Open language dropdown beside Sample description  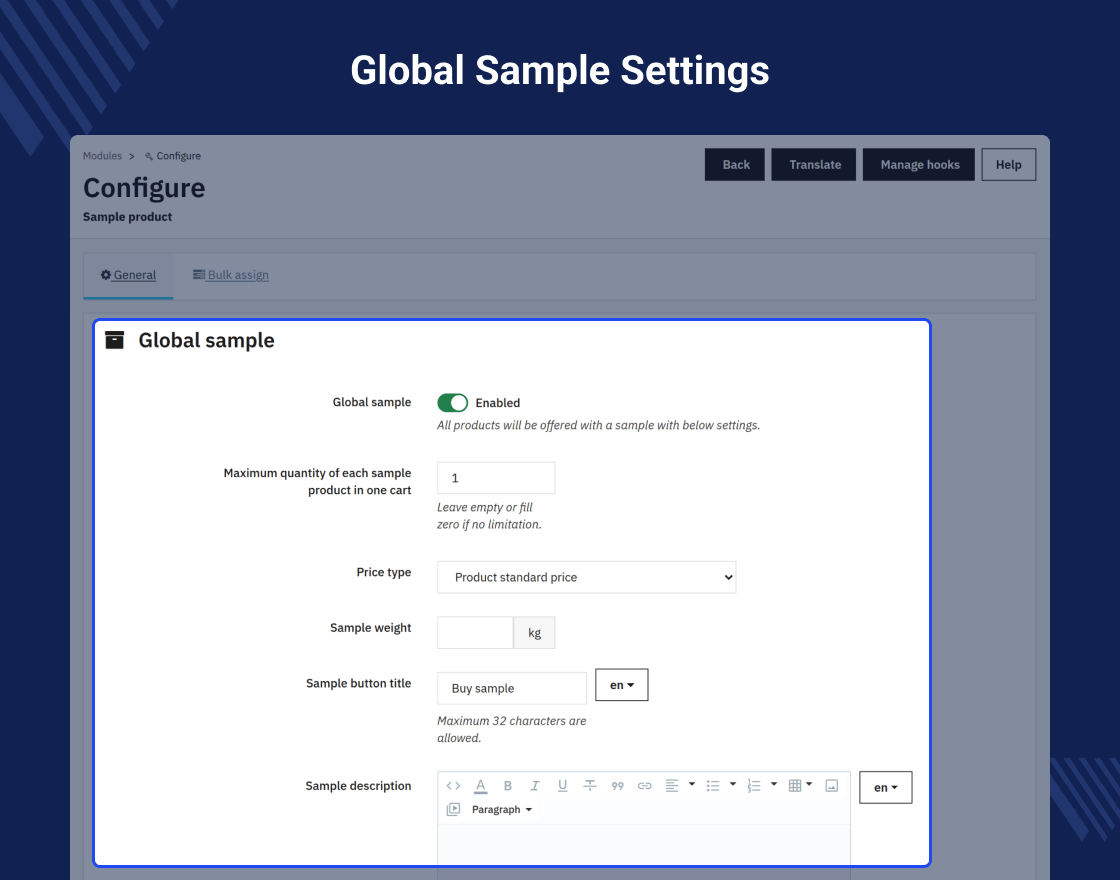click(x=886, y=787)
